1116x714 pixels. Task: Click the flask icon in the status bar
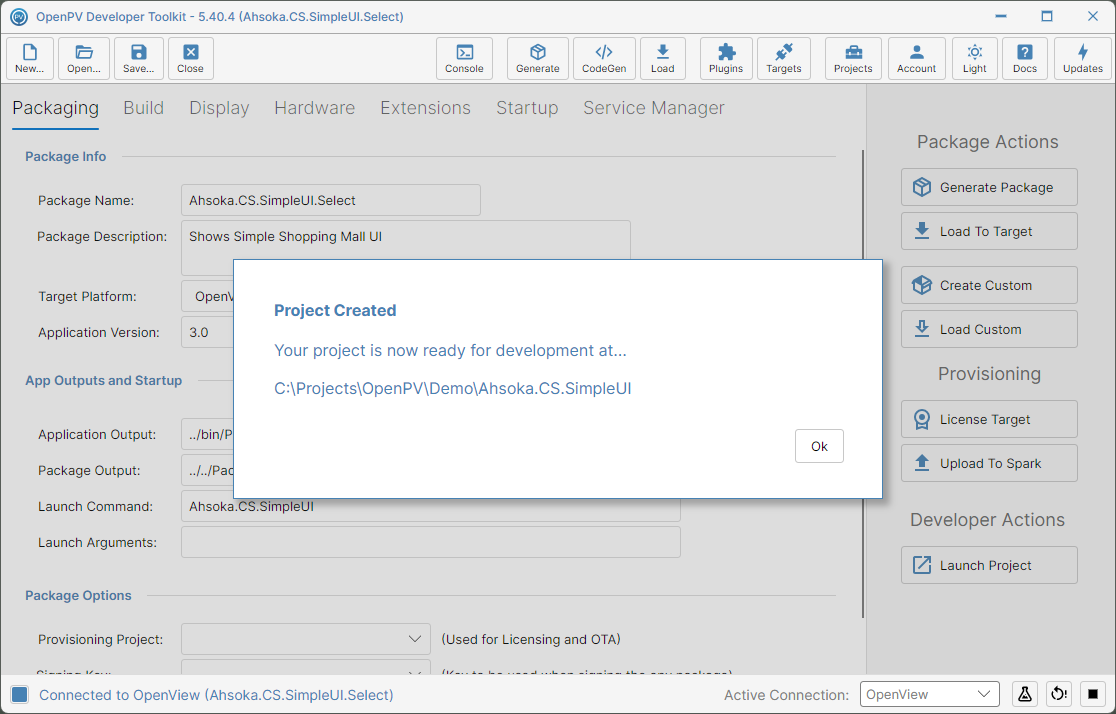[1025, 694]
